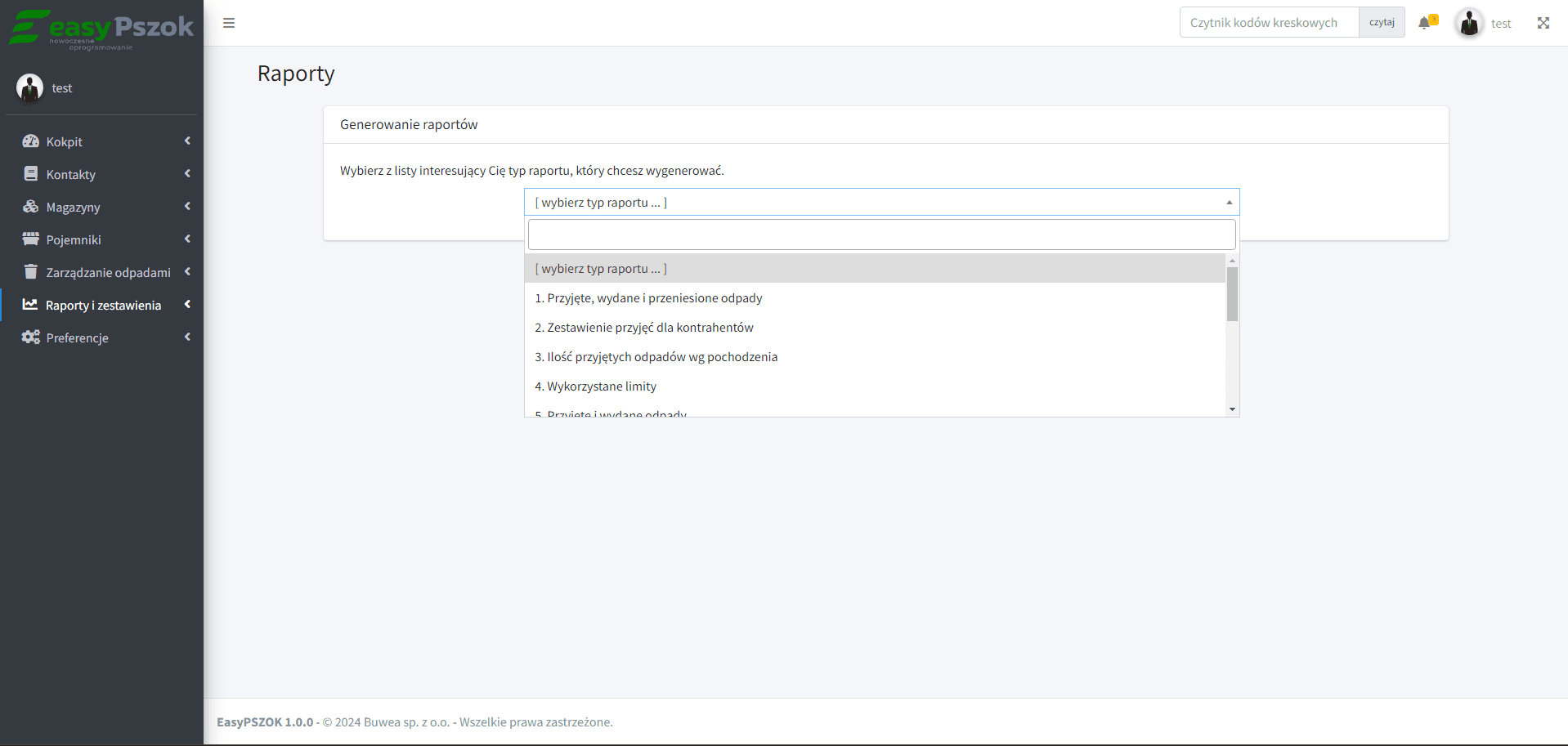Click the Preferencje gears icon
The image size is (1568, 746).
coord(31,337)
